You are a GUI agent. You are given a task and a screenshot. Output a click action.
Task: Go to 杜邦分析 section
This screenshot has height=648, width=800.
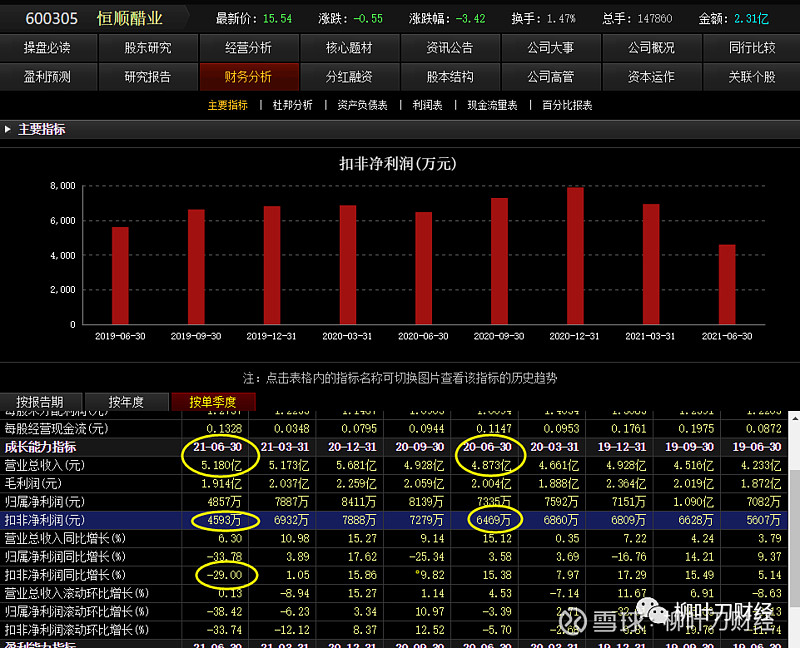(x=292, y=106)
